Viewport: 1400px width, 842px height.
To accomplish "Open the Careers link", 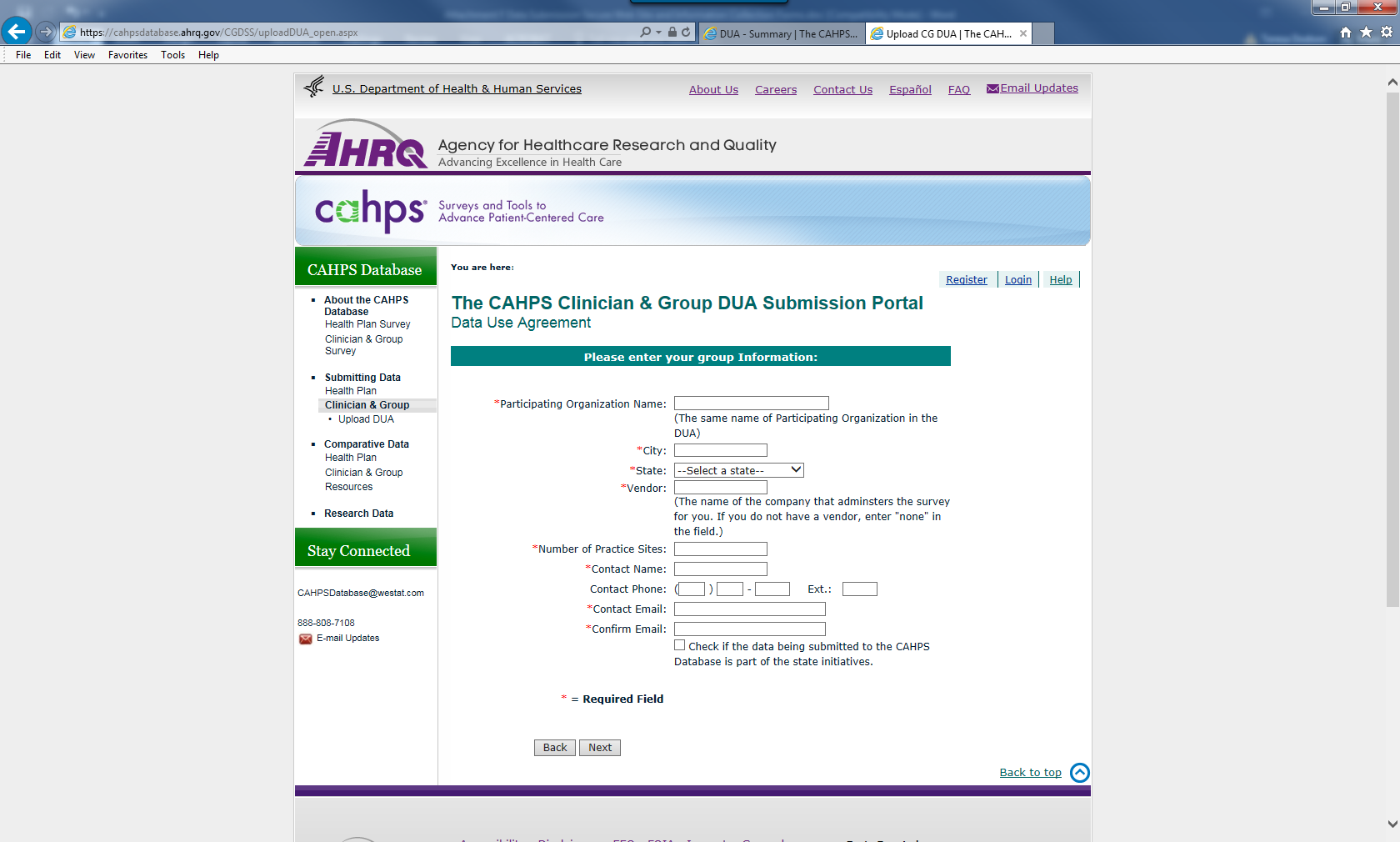I will (x=776, y=90).
